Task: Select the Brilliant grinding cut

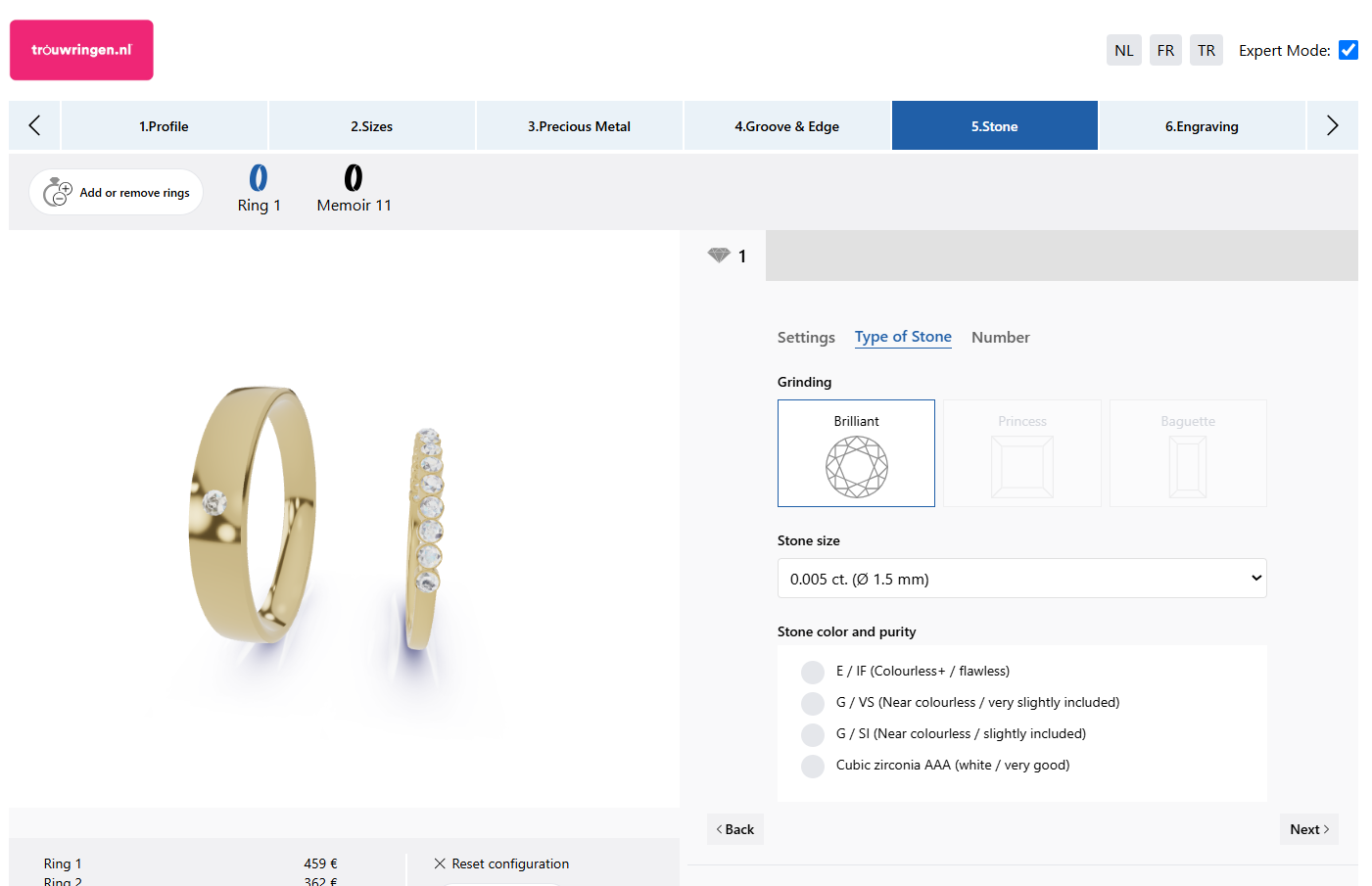Action: pyautogui.click(x=856, y=452)
